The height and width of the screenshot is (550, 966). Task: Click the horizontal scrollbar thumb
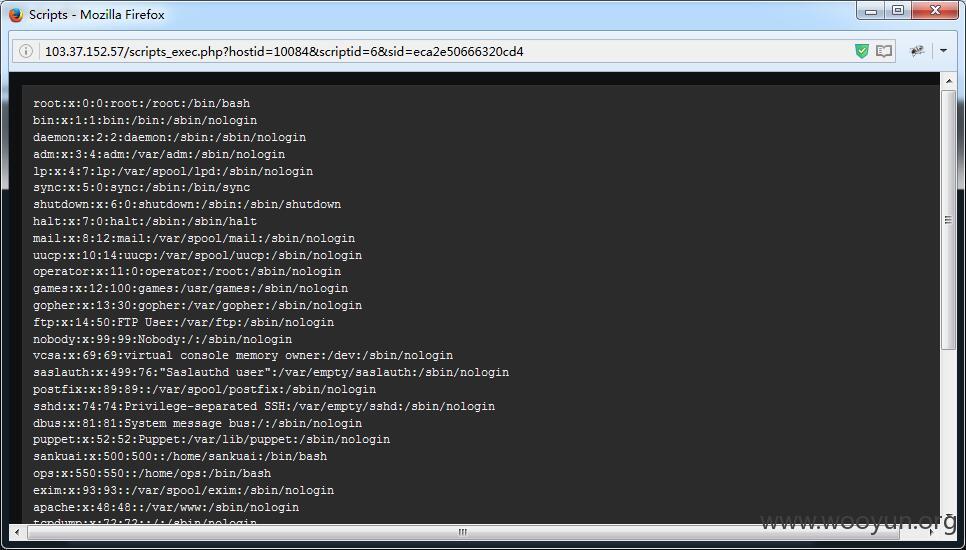tap(463, 532)
